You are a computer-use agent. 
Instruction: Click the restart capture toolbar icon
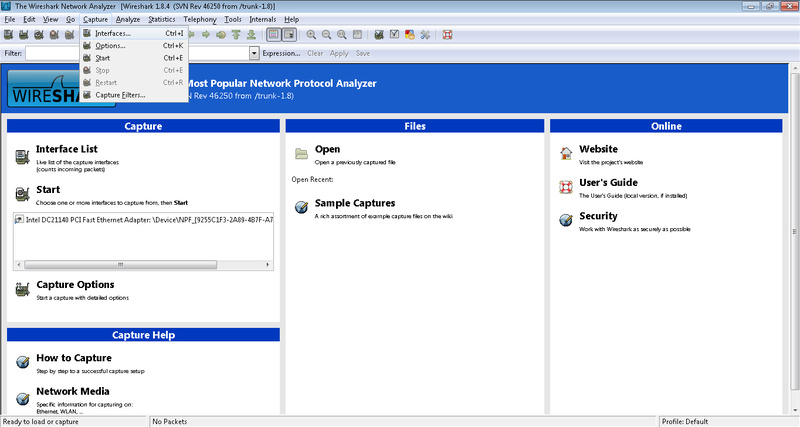point(69,35)
